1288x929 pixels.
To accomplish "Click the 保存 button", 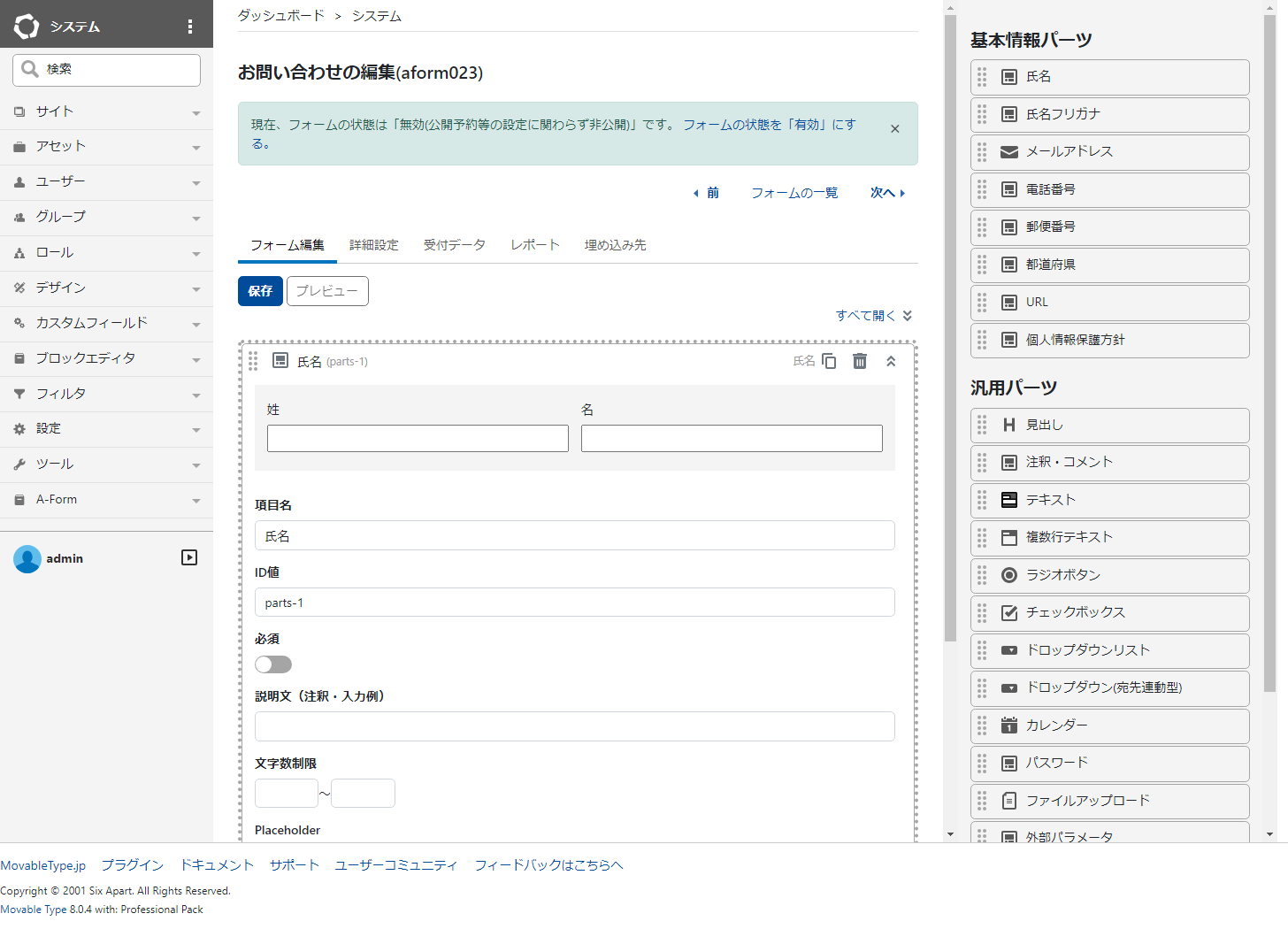I will (x=259, y=291).
